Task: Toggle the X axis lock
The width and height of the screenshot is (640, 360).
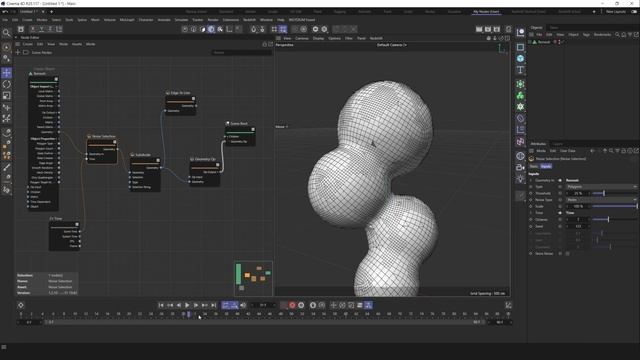Action: 33,29
